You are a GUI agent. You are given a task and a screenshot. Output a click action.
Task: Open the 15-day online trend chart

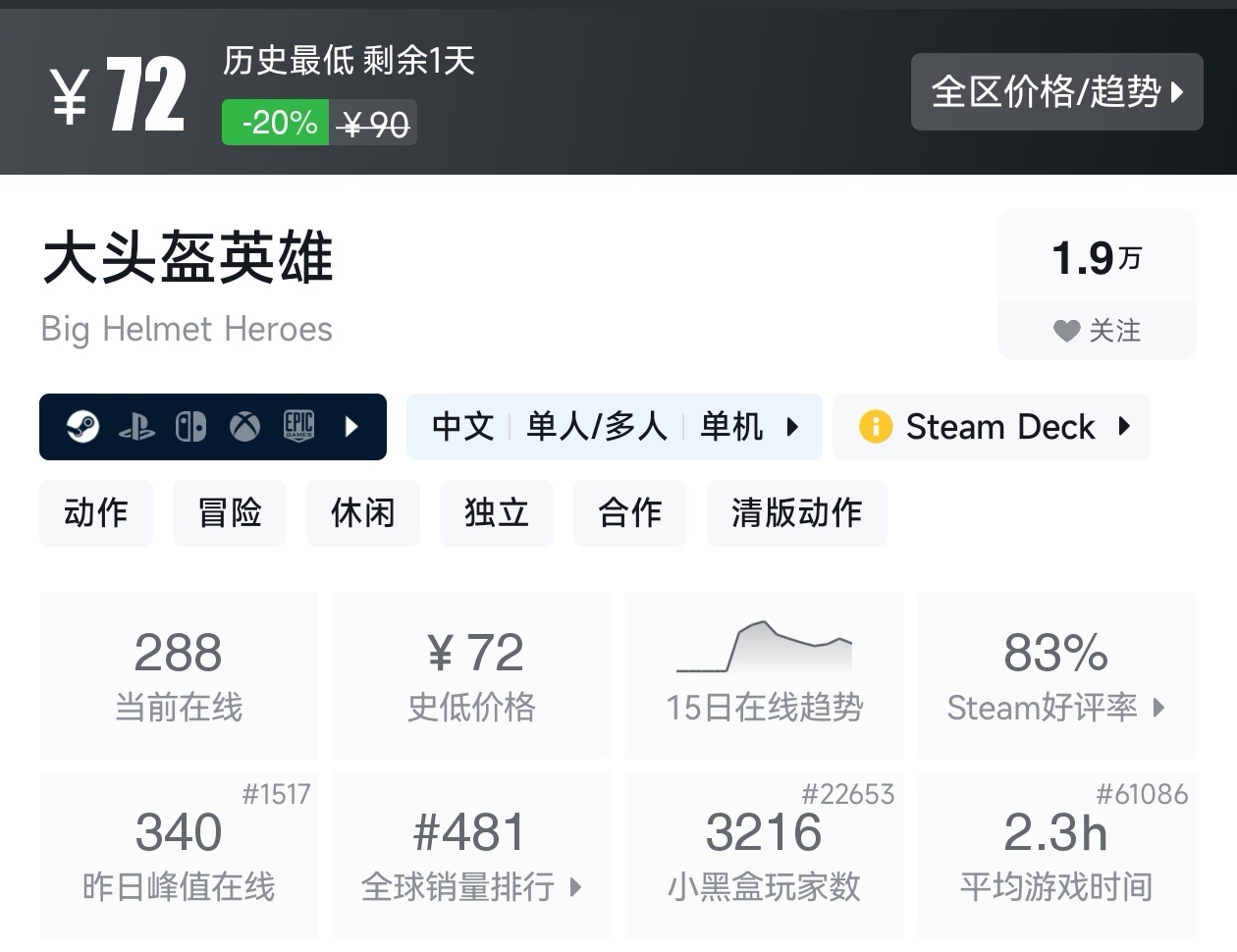click(x=764, y=675)
